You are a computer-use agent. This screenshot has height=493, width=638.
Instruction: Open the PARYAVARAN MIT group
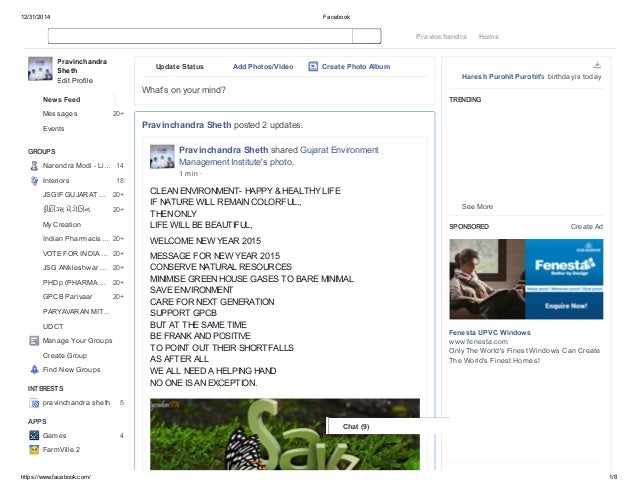coord(76,312)
